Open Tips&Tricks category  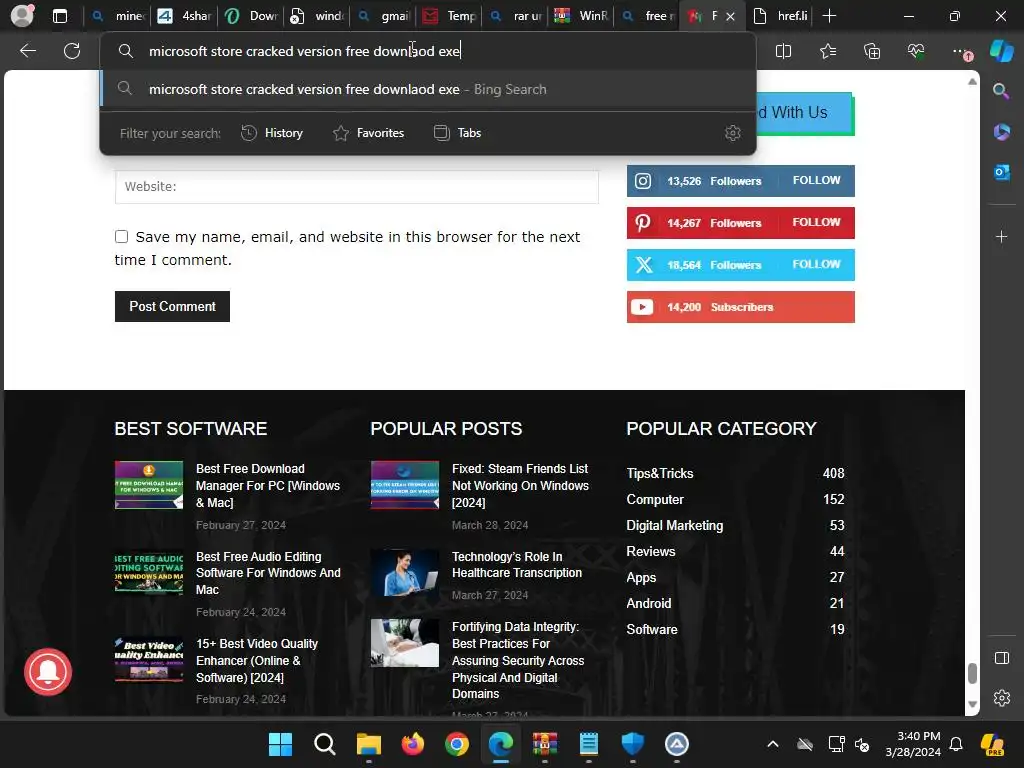(x=660, y=473)
